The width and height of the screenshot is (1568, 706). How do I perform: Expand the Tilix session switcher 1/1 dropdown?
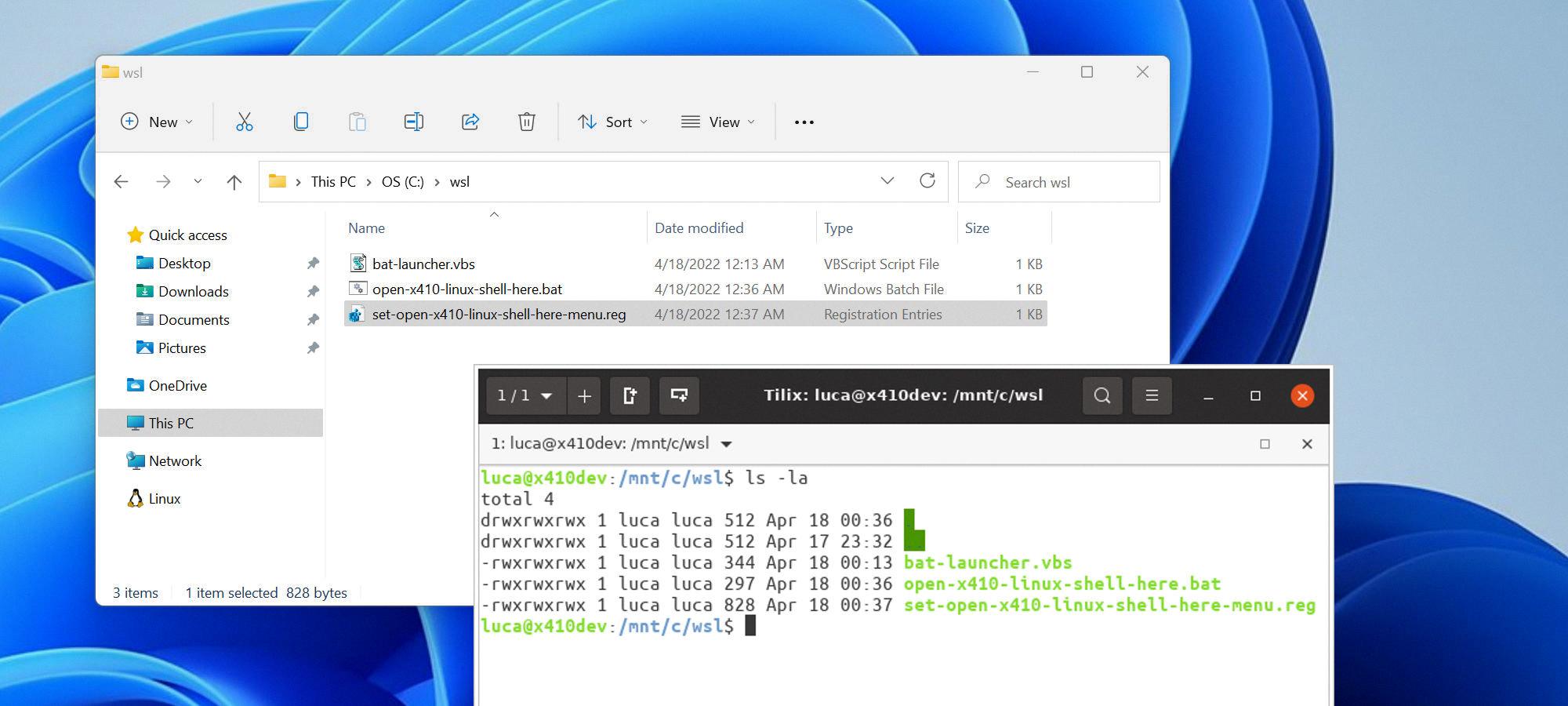pos(524,396)
